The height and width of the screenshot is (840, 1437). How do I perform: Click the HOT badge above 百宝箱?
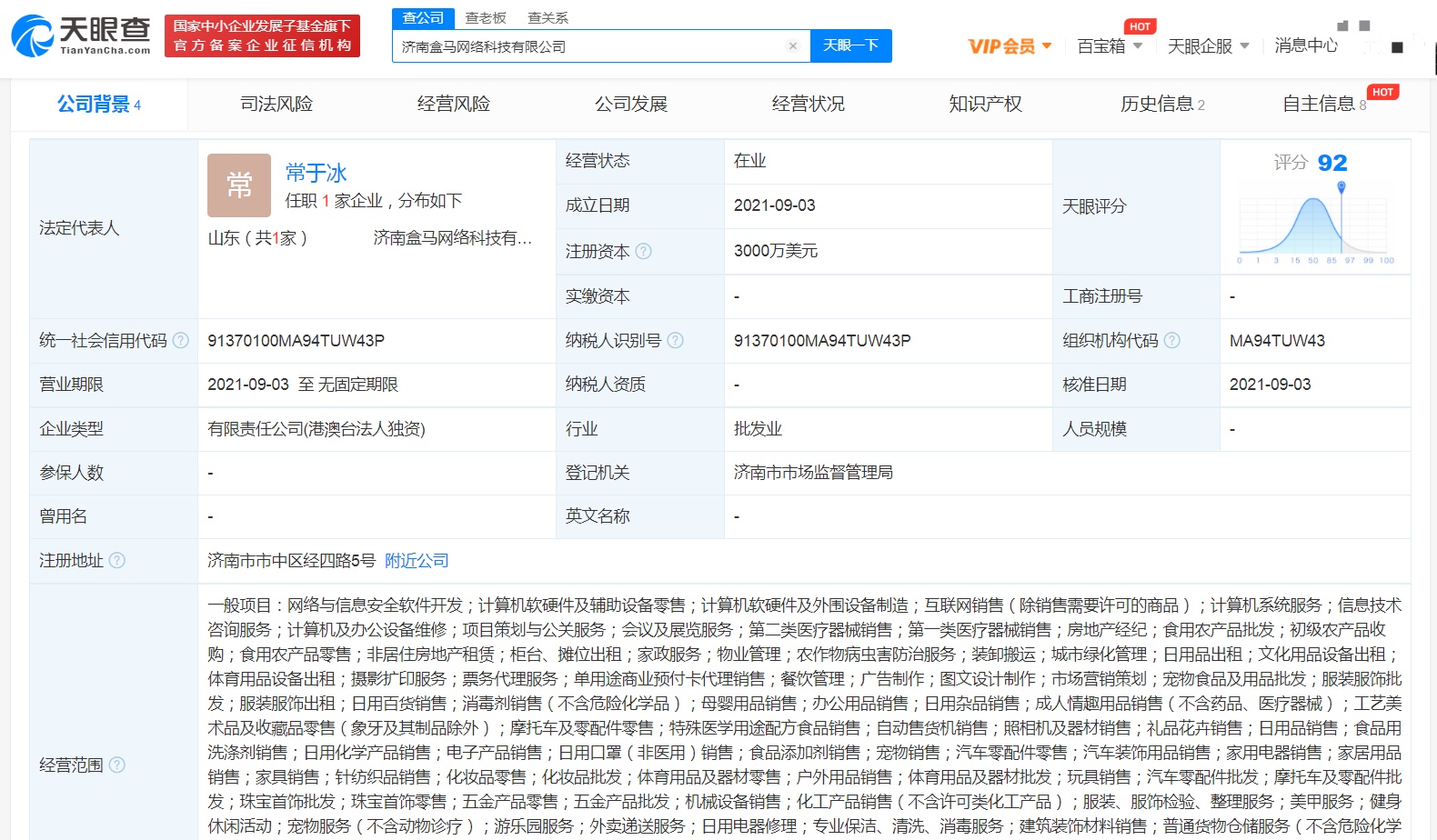pos(1140,26)
